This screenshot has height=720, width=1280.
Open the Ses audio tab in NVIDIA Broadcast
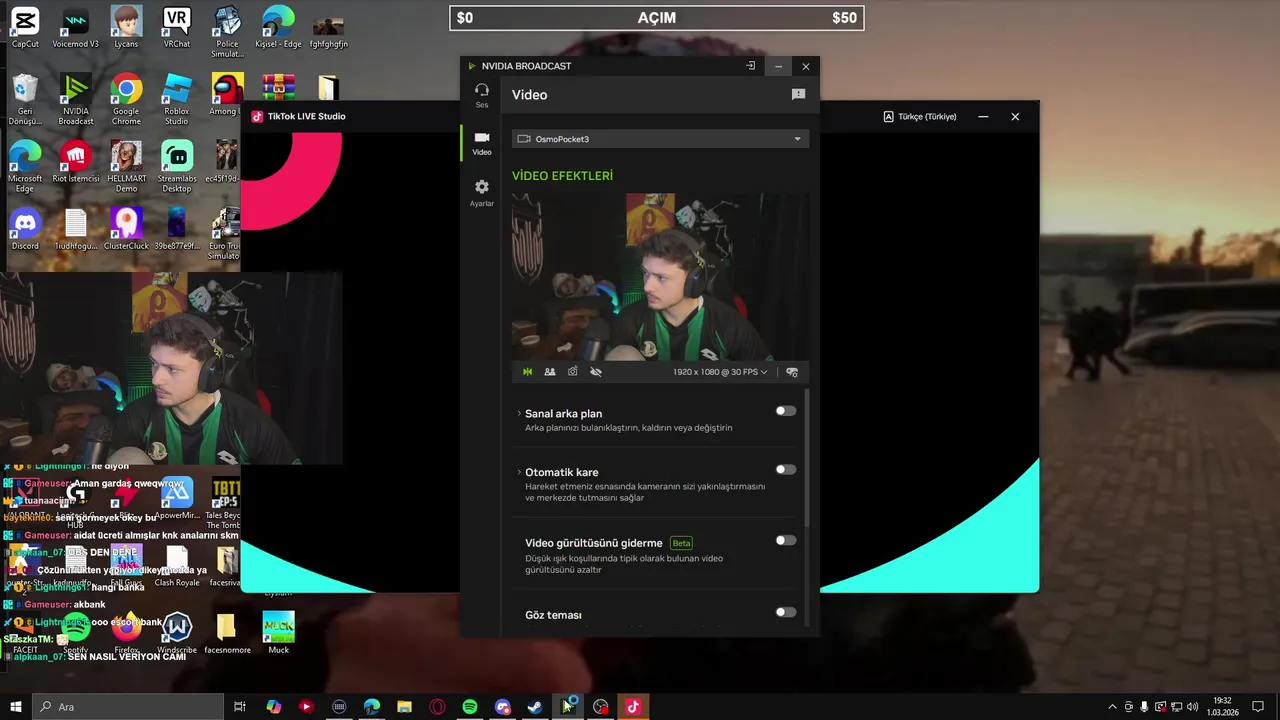click(x=482, y=95)
